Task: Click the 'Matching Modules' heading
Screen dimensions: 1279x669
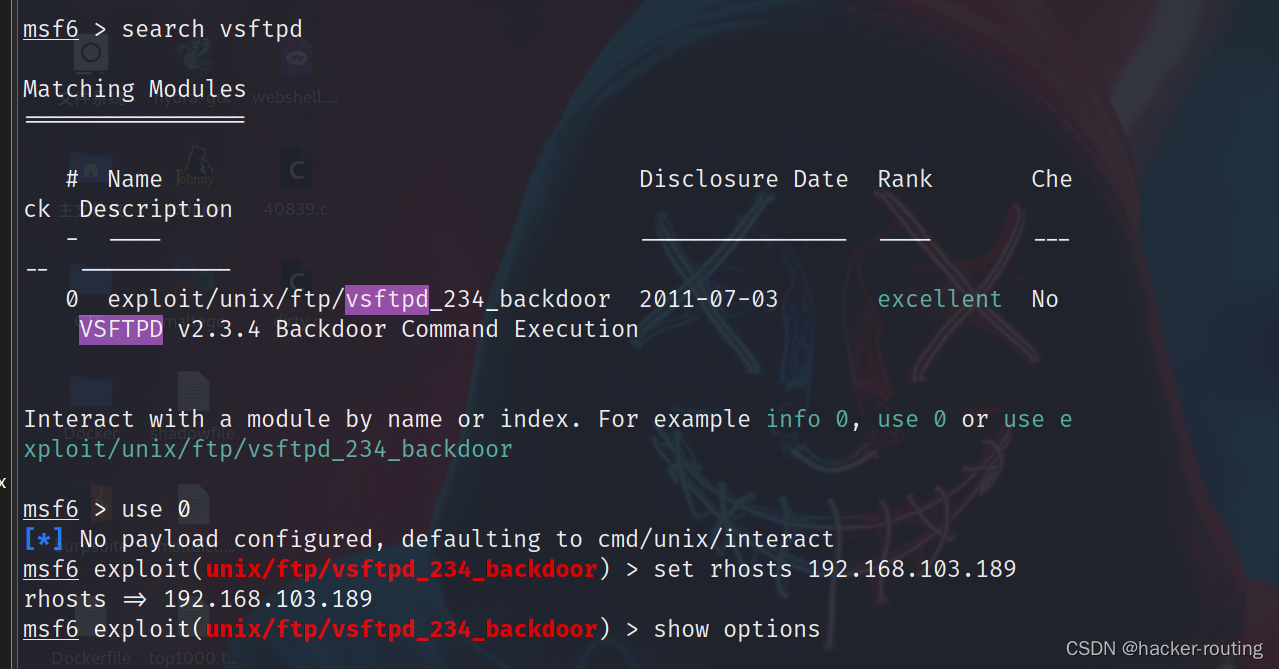Action: pos(134,89)
